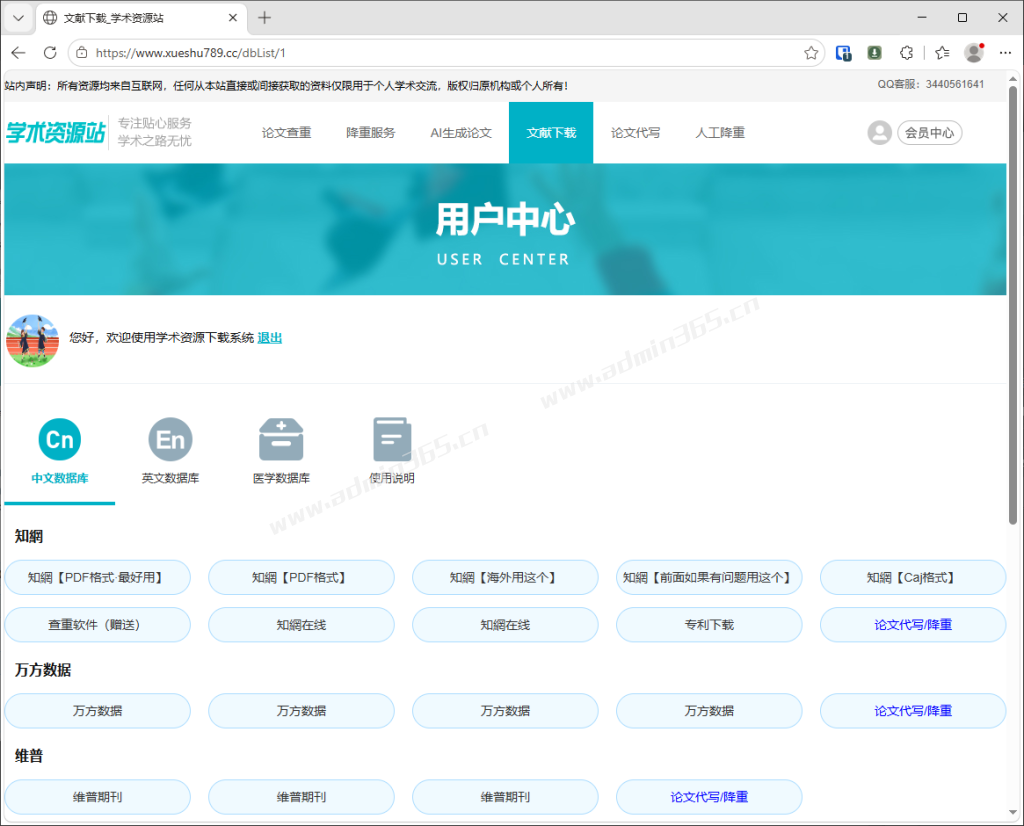
Task: Click the scrollbar down arrow
Action: point(1013,813)
